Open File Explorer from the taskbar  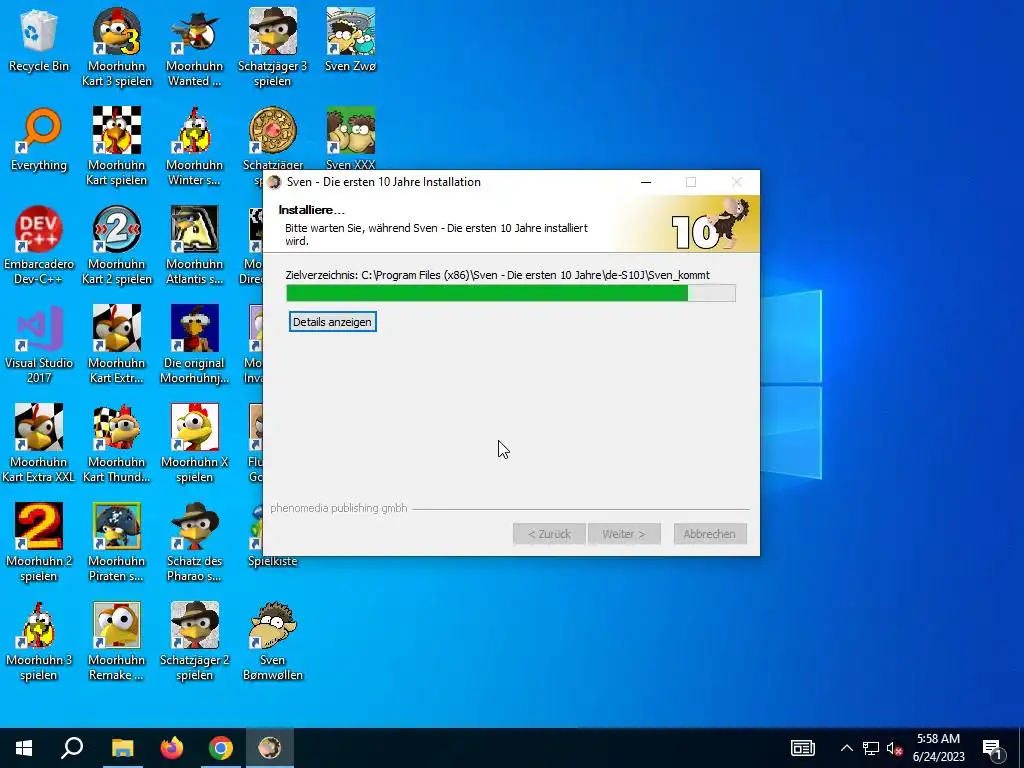point(122,748)
